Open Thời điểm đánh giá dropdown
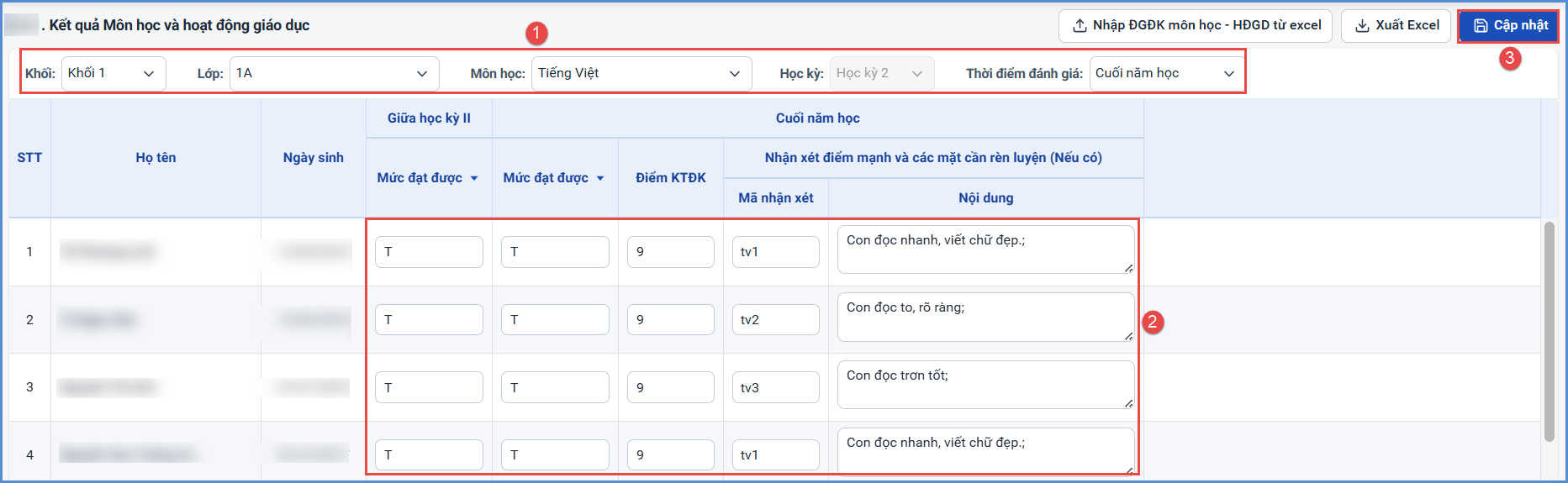This screenshot has width=1568, height=483. (x=1167, y=73)
